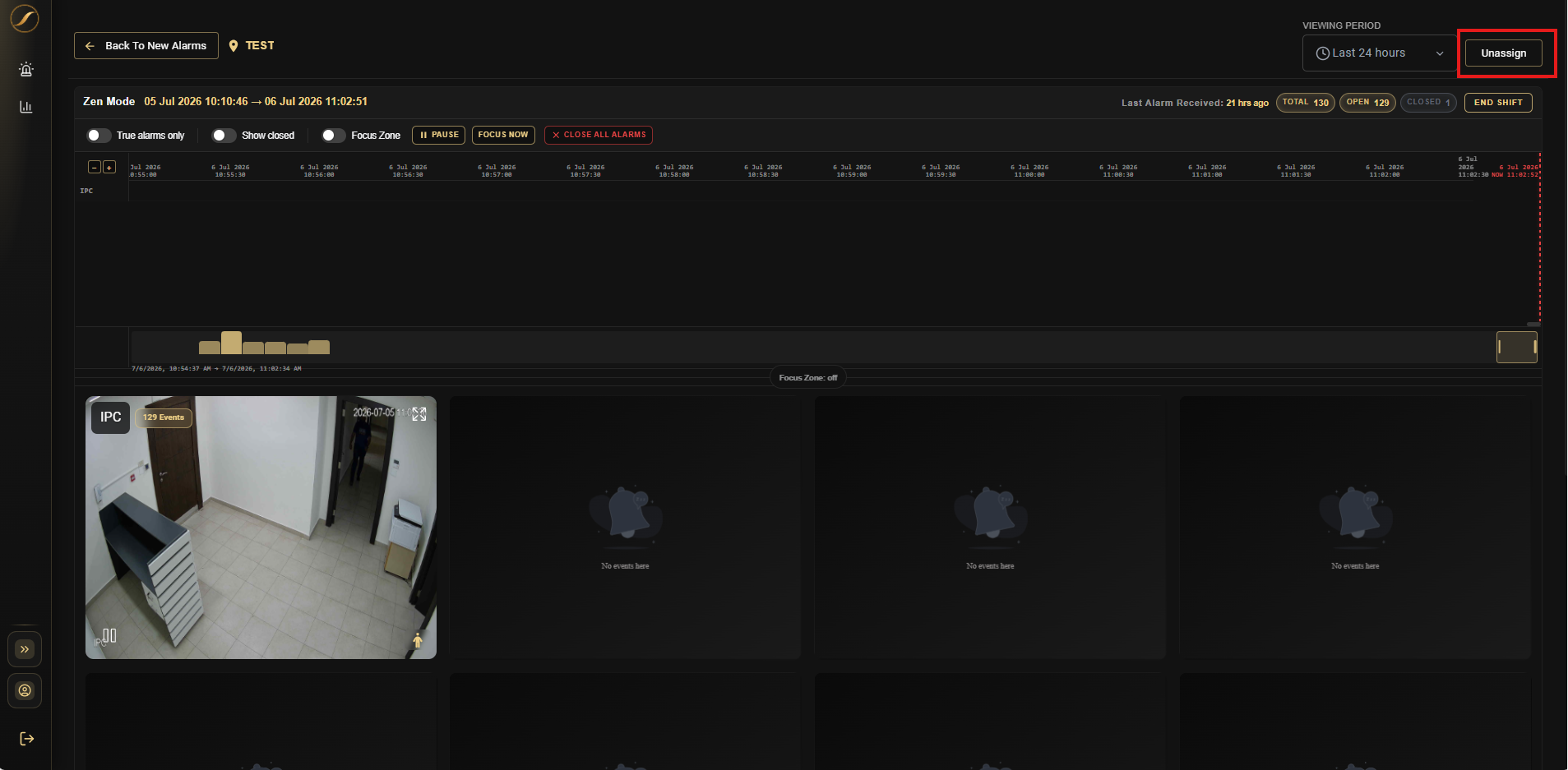Screen dimensions: 1568x770
Task: Open the Last 24 hours viewing period dropdown
Action: pyautogui.click(x=1380, y=53)
